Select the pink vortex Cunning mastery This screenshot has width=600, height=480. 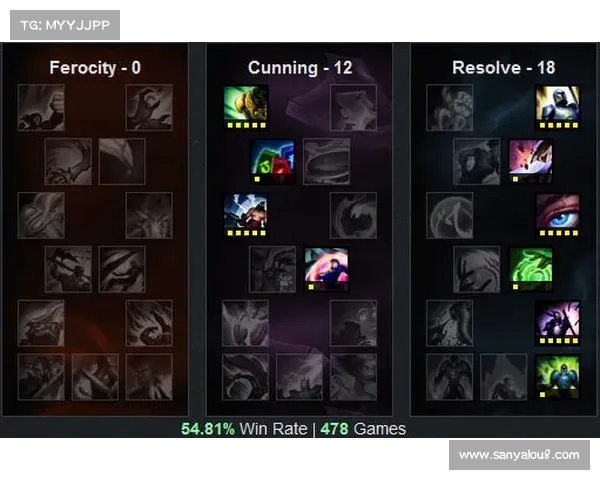click(326, 269)
